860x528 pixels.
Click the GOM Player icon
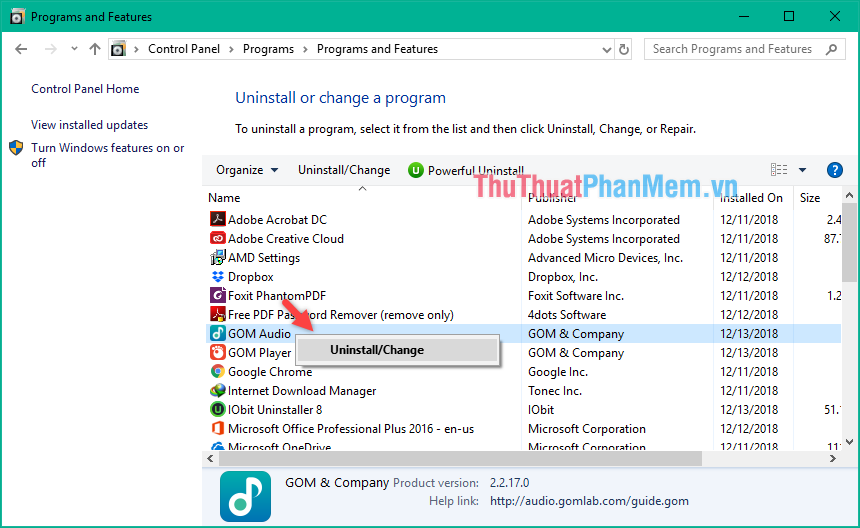[218, 353]
